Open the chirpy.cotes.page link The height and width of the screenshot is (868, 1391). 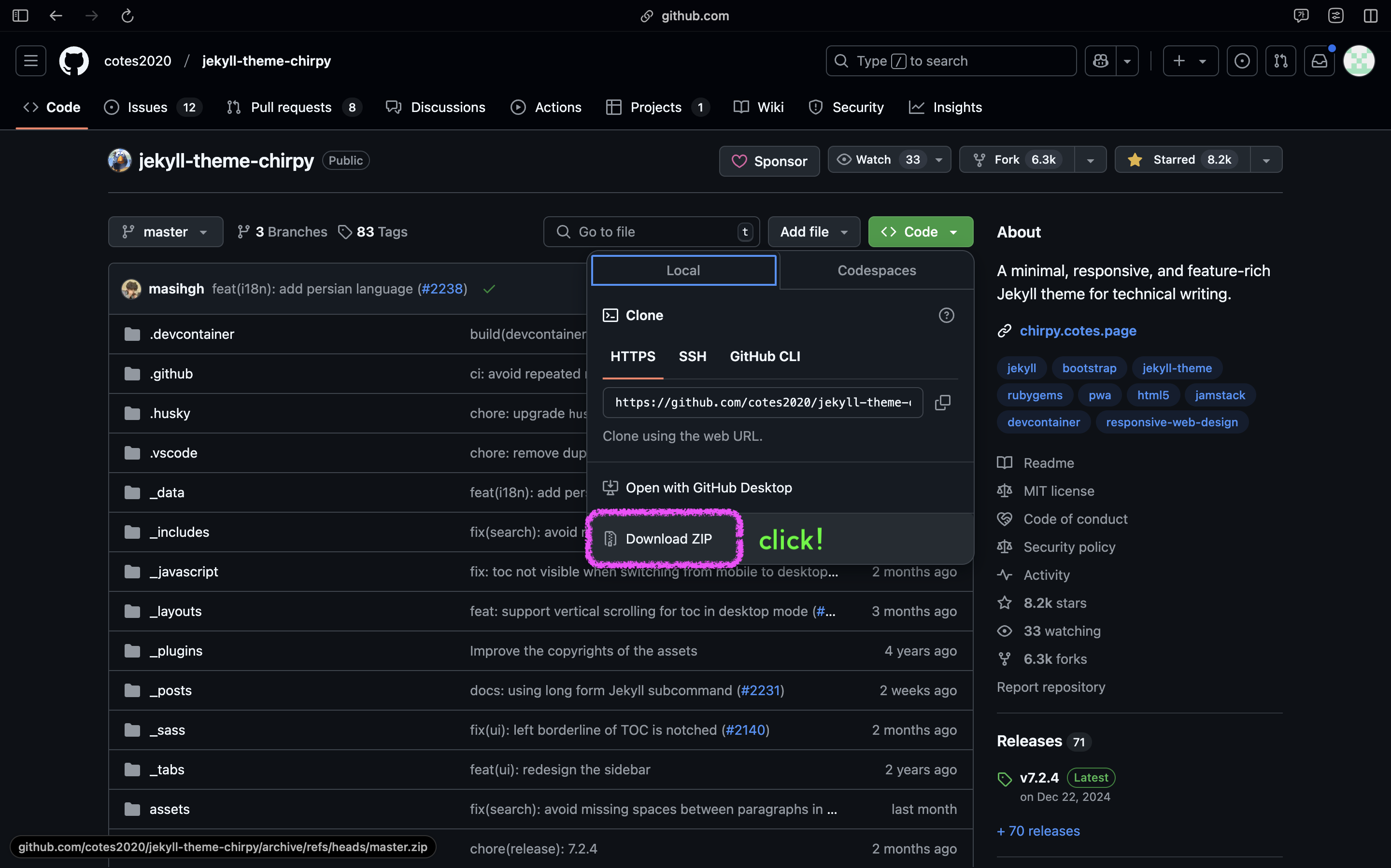(1078, 331)
